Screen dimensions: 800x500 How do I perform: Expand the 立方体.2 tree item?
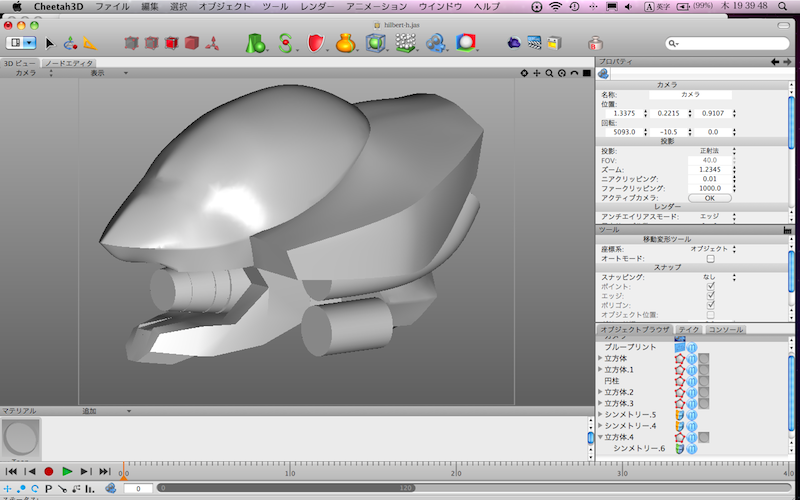point(600,392)
